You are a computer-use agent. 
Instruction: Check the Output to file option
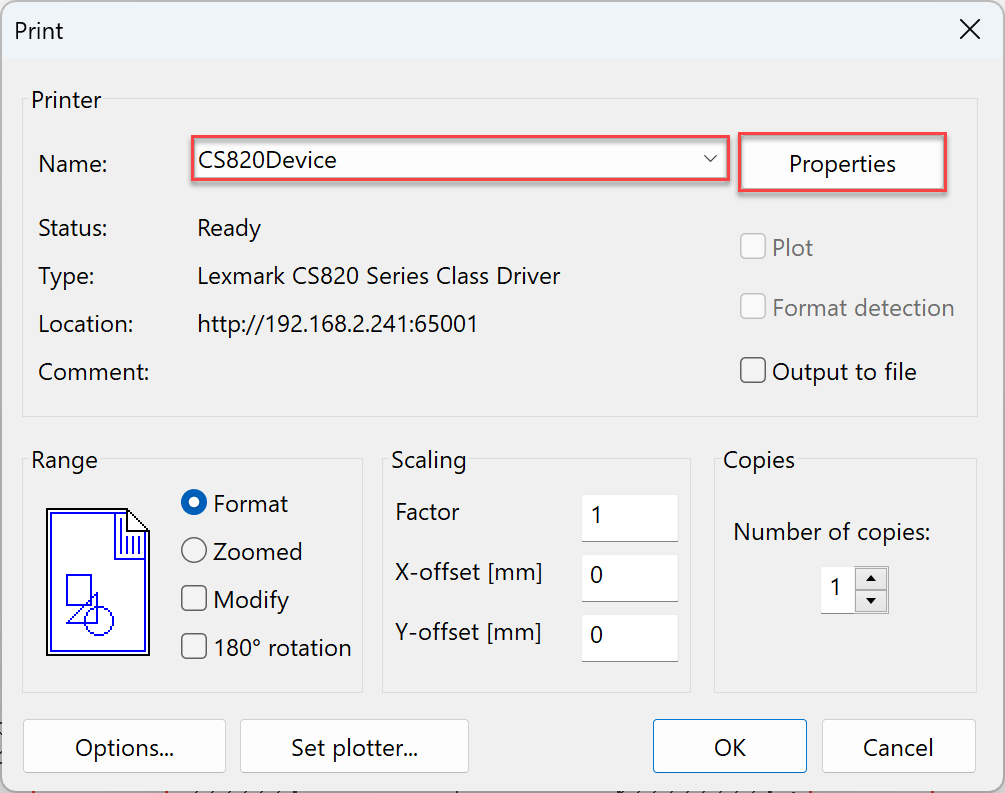[x=753, y=371]
